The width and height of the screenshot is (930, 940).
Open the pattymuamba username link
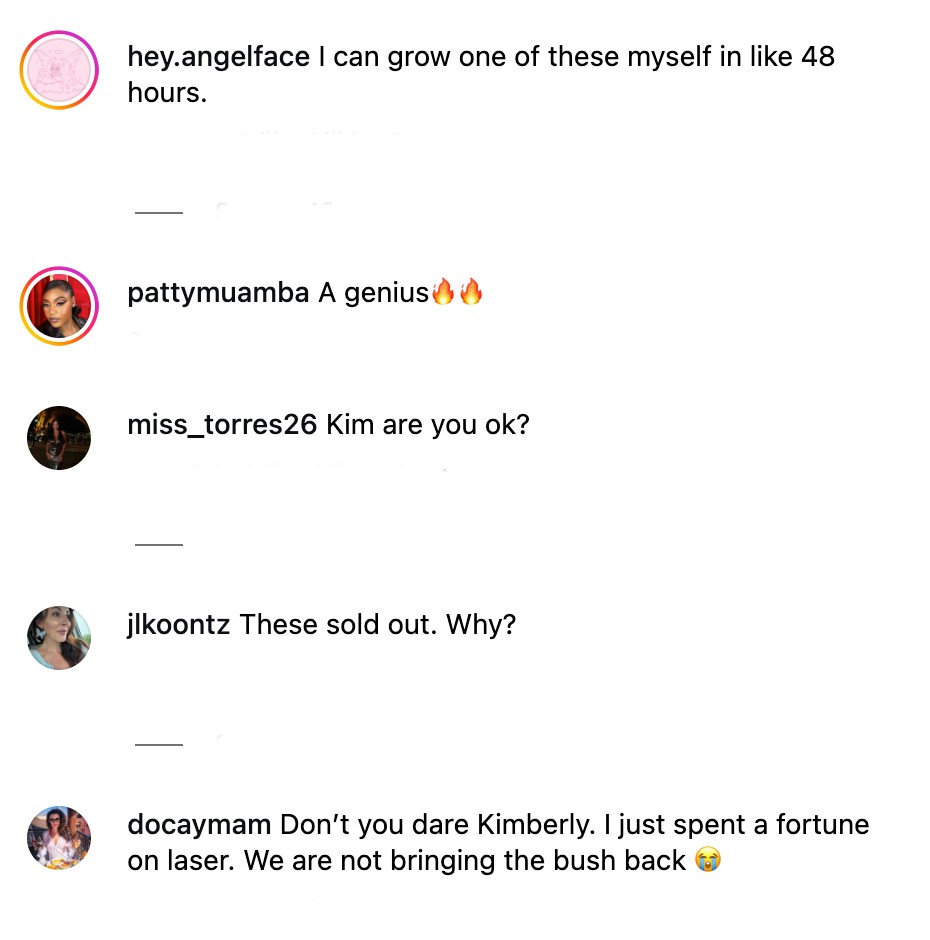point(217,292)
